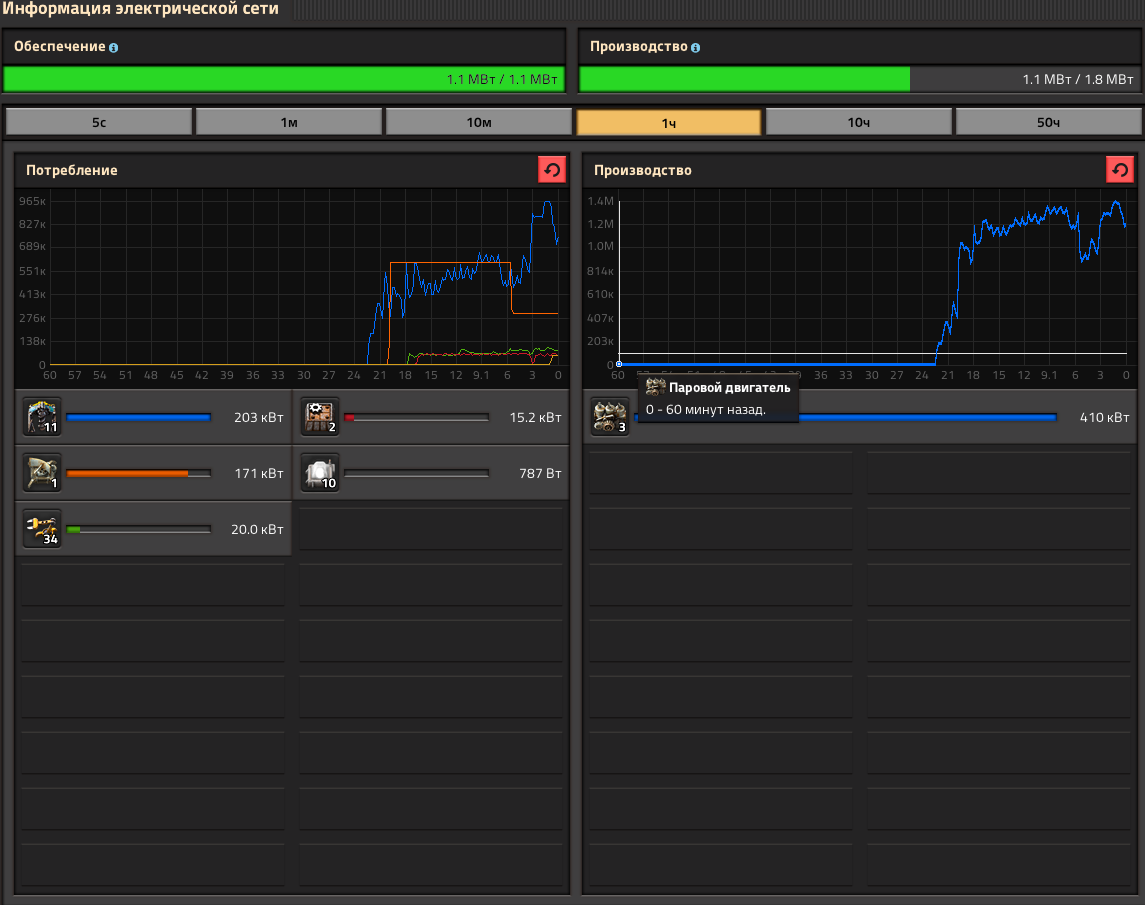
Task: Click the Производство graph panel heading
Action: coord(643,170)
